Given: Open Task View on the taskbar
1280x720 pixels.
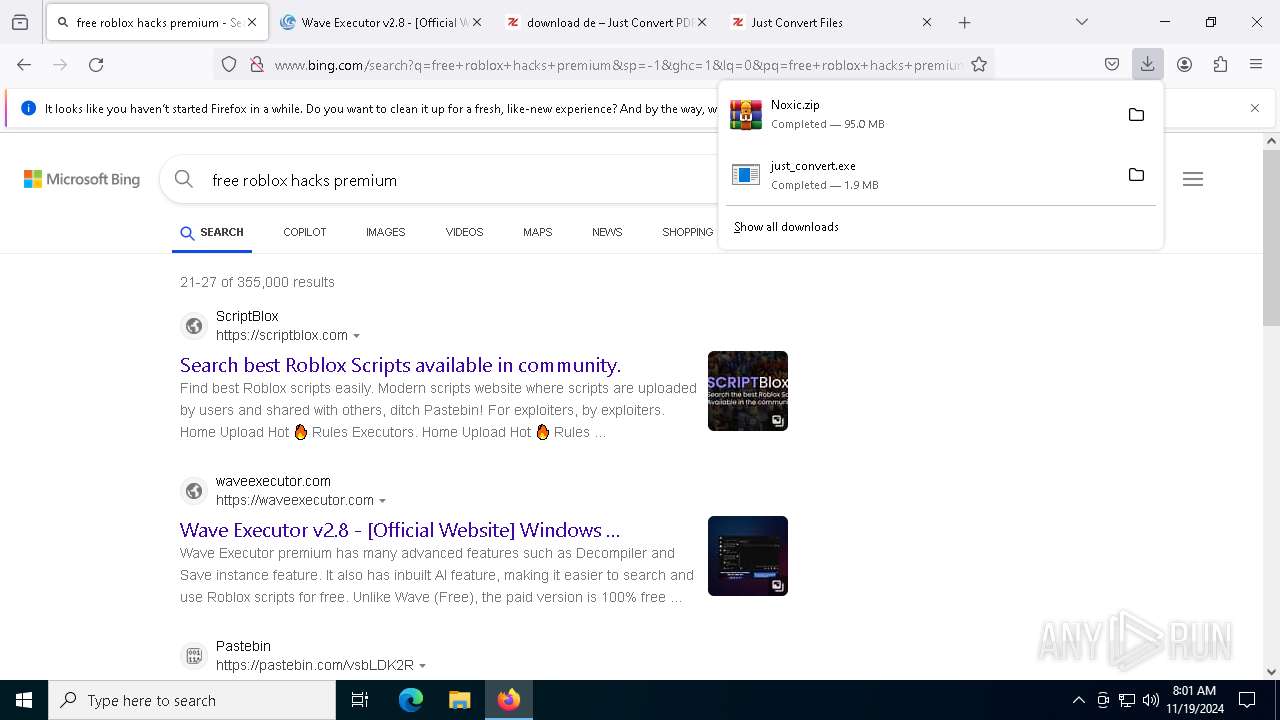Looking at the screenshot, I should 360,700.
